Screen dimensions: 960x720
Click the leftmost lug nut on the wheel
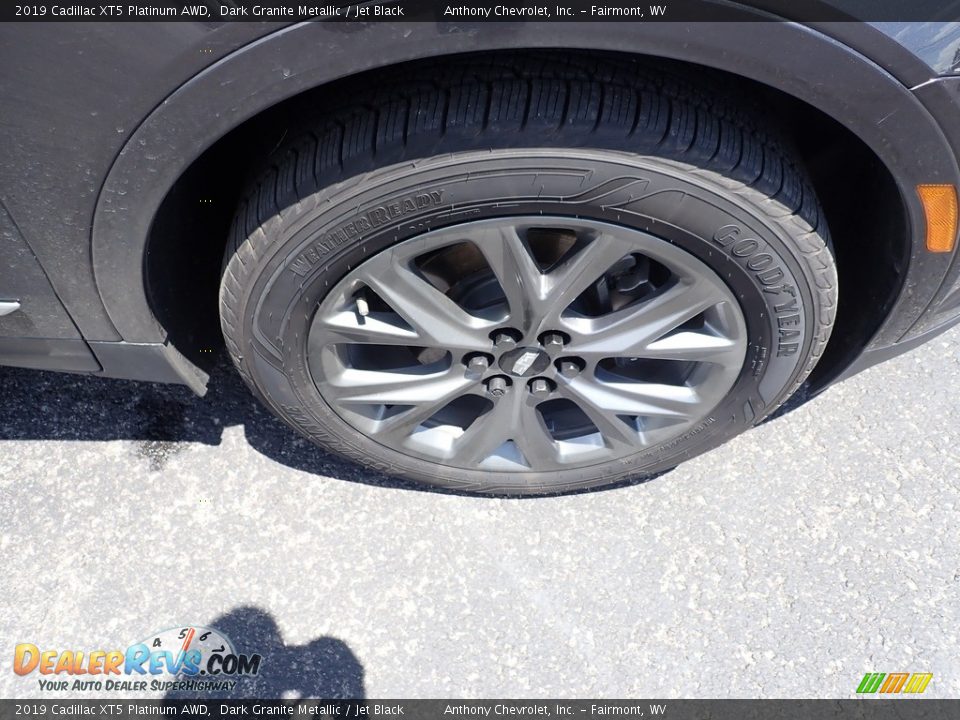478,363
